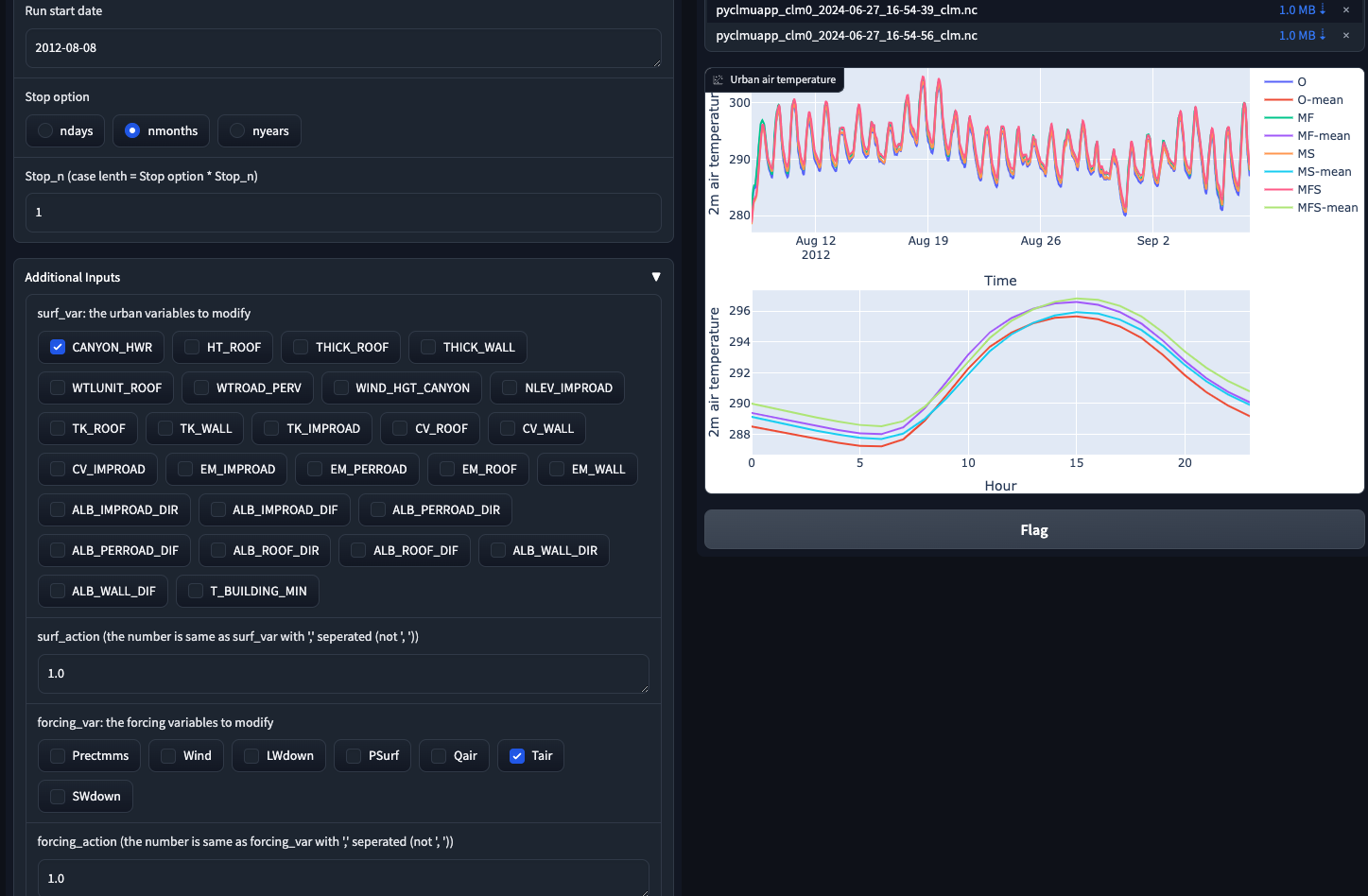Check the EM_ROOF box
The height and width of the screenshot is (896, 1368).
click(447, 469)
